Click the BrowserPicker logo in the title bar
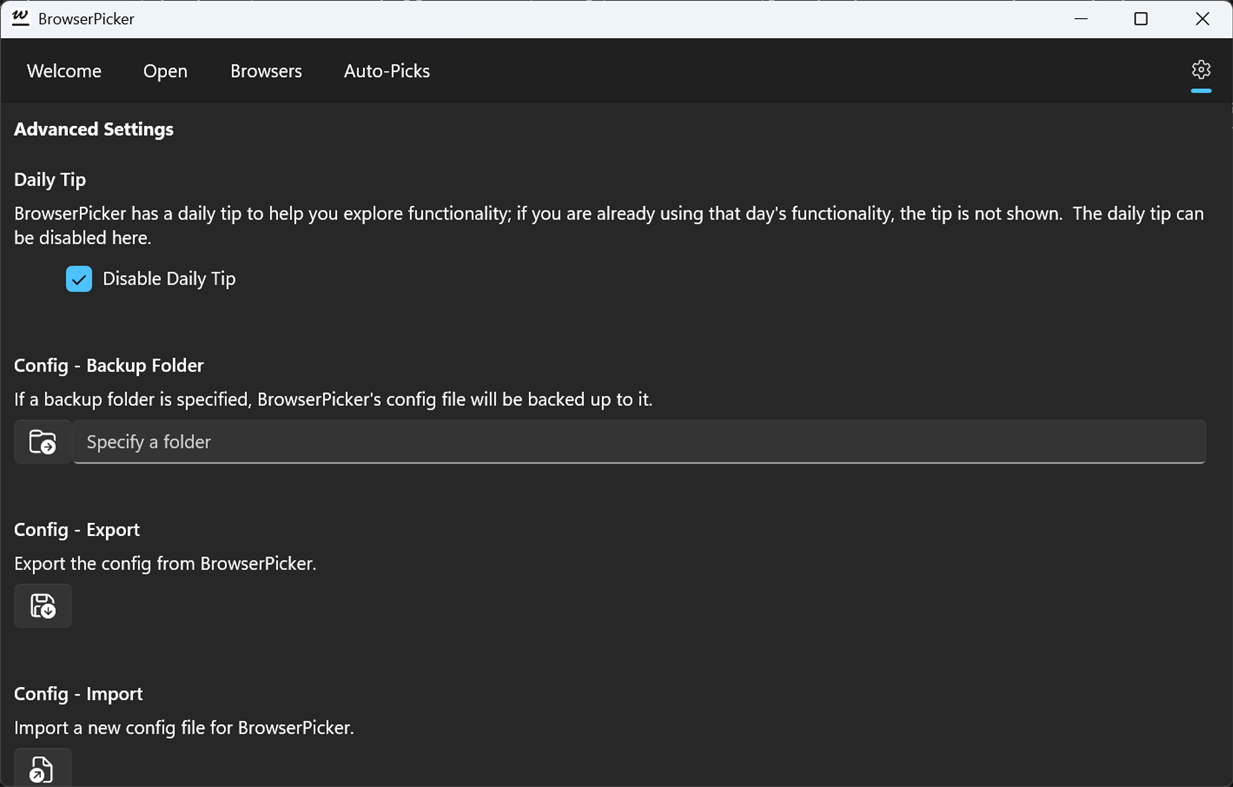 click(19, 18)
